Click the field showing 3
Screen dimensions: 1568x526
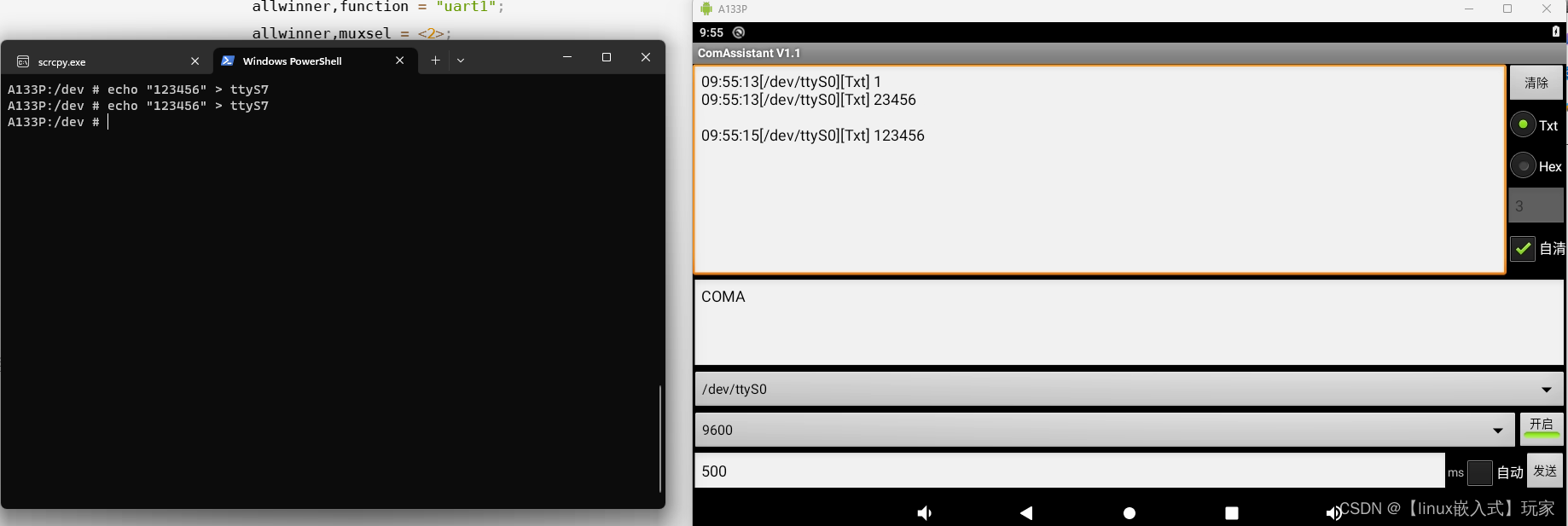click(x=1536, y=206)
